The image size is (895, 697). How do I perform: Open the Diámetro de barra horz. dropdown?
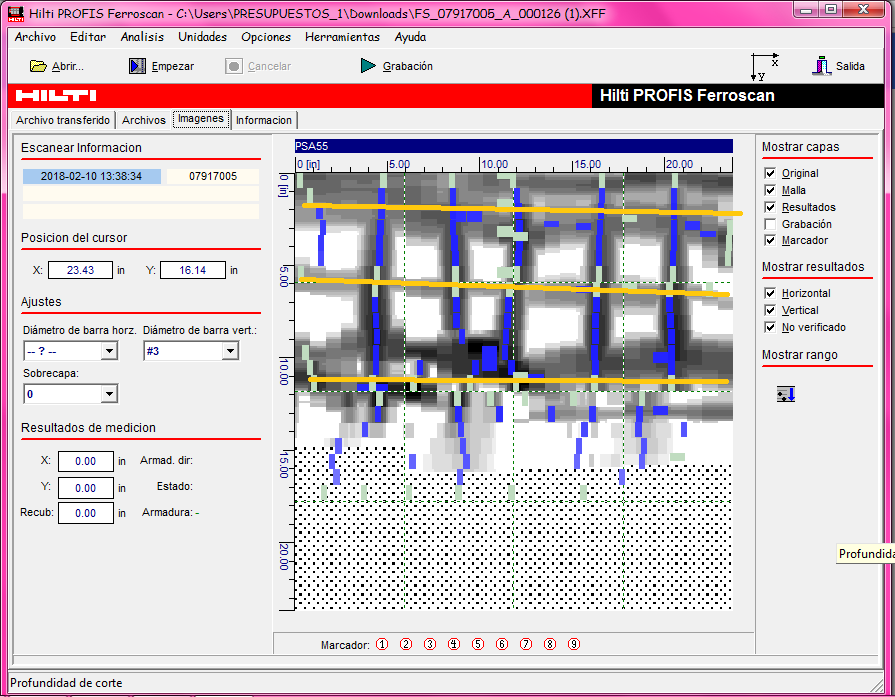[x=109, y=352]
